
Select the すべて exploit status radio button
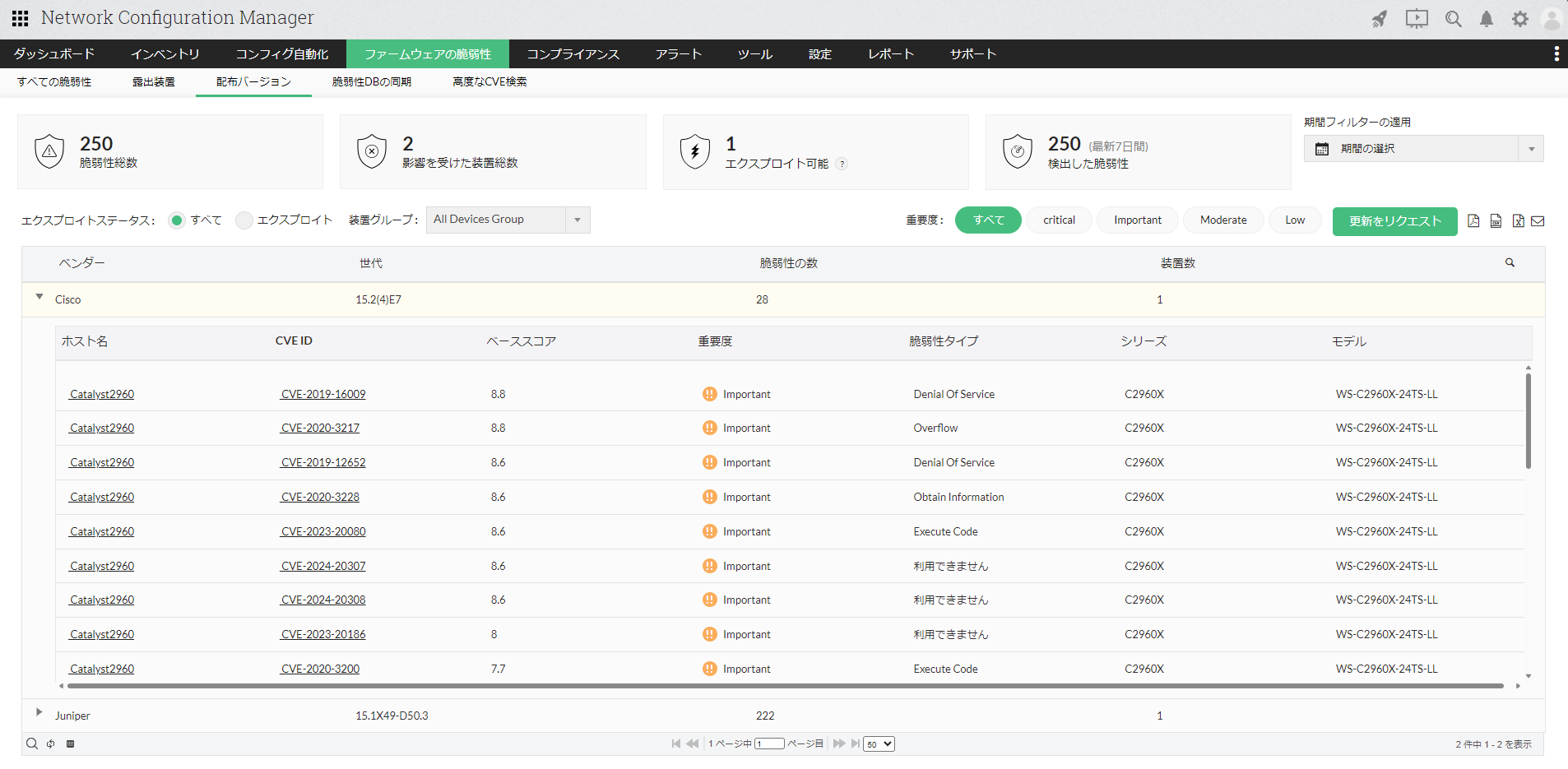pyautogui.click(x=177, y=220)
